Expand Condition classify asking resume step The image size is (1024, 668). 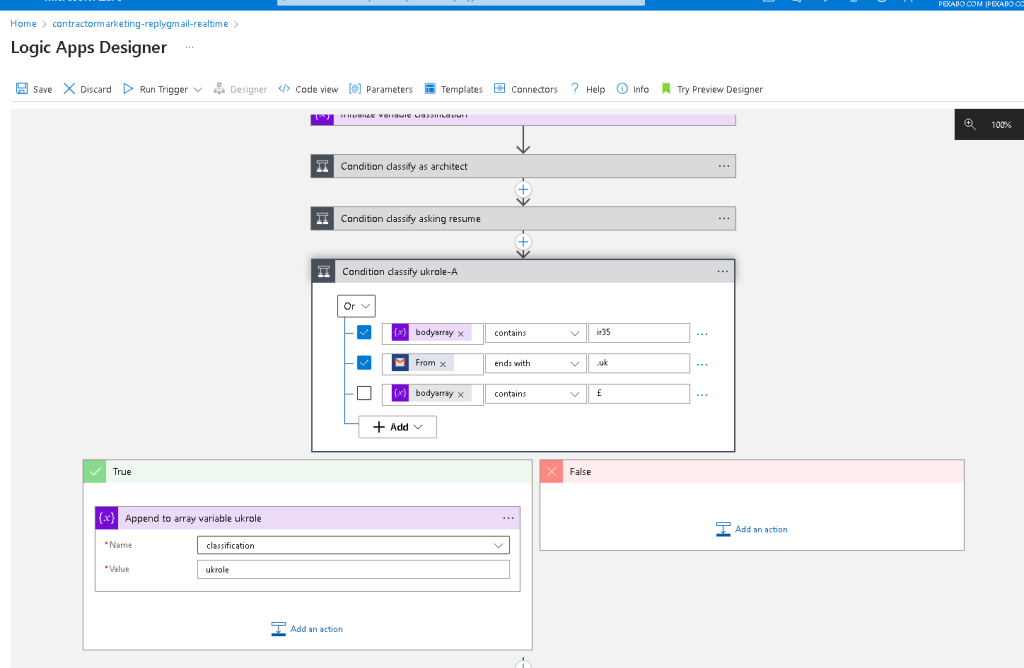tap(523, 219)
